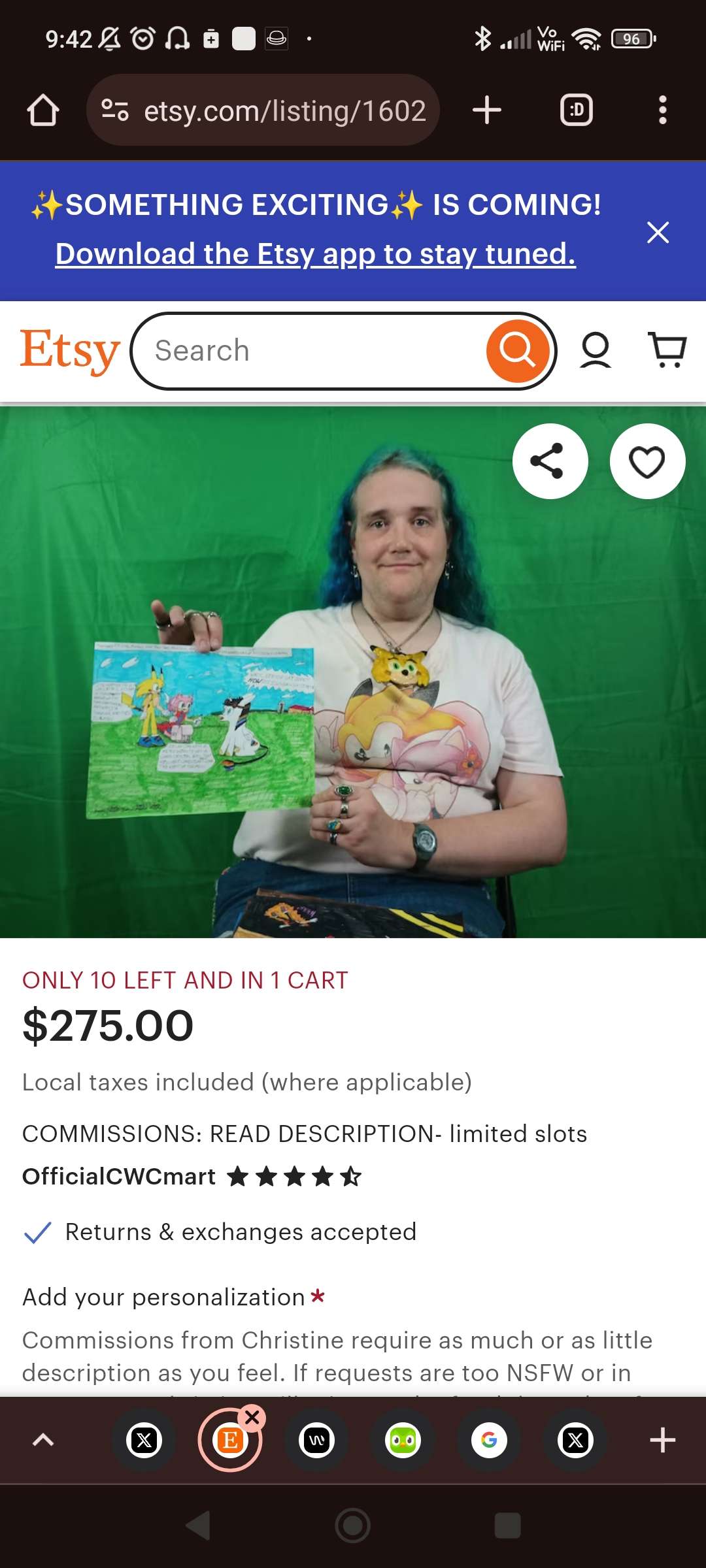Expand the bottom tab bar chevron

pos(43,1440)
